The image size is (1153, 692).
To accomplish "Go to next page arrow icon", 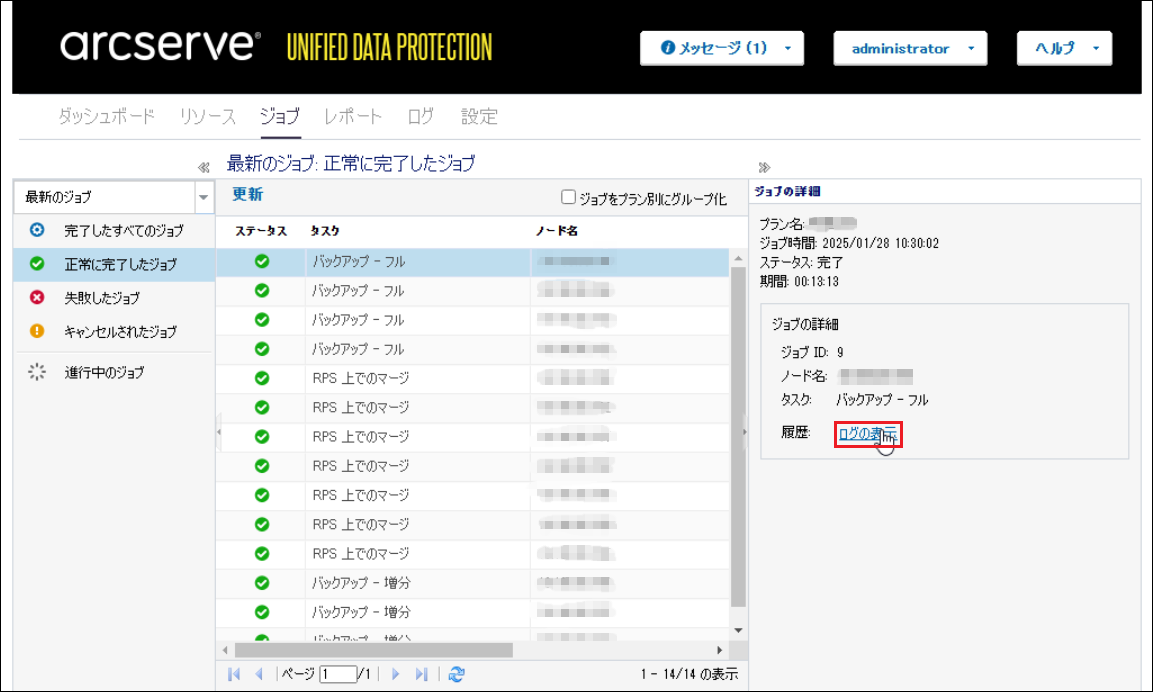I will 396,674.
